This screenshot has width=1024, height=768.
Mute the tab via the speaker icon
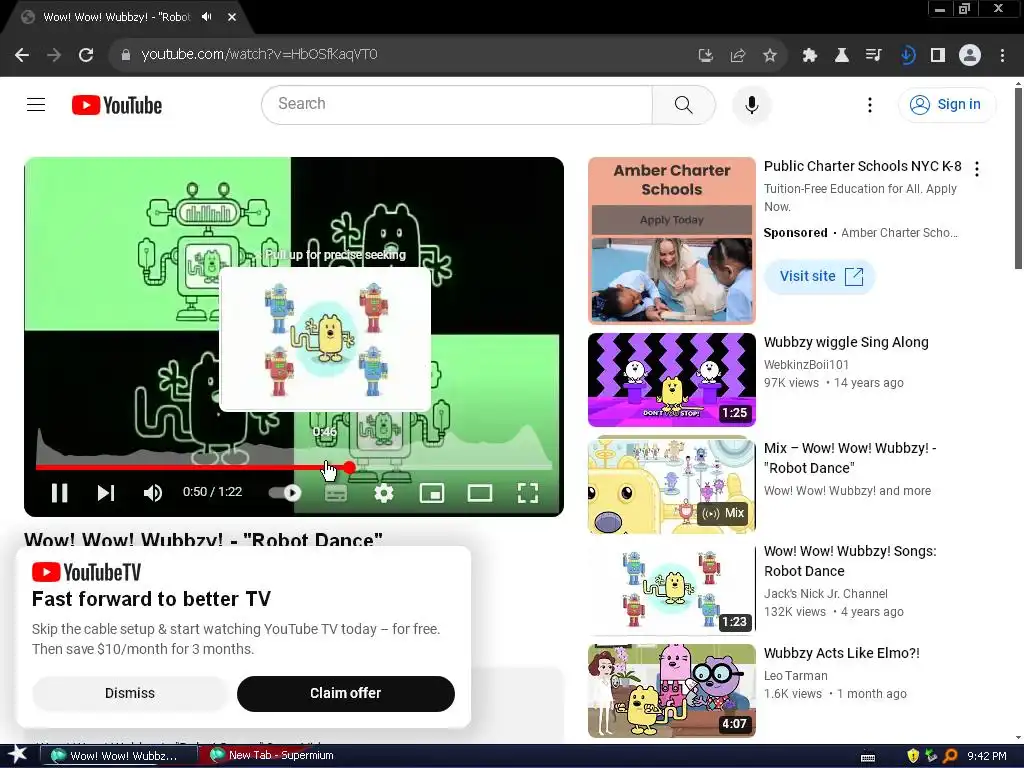[x=207, y=17]
